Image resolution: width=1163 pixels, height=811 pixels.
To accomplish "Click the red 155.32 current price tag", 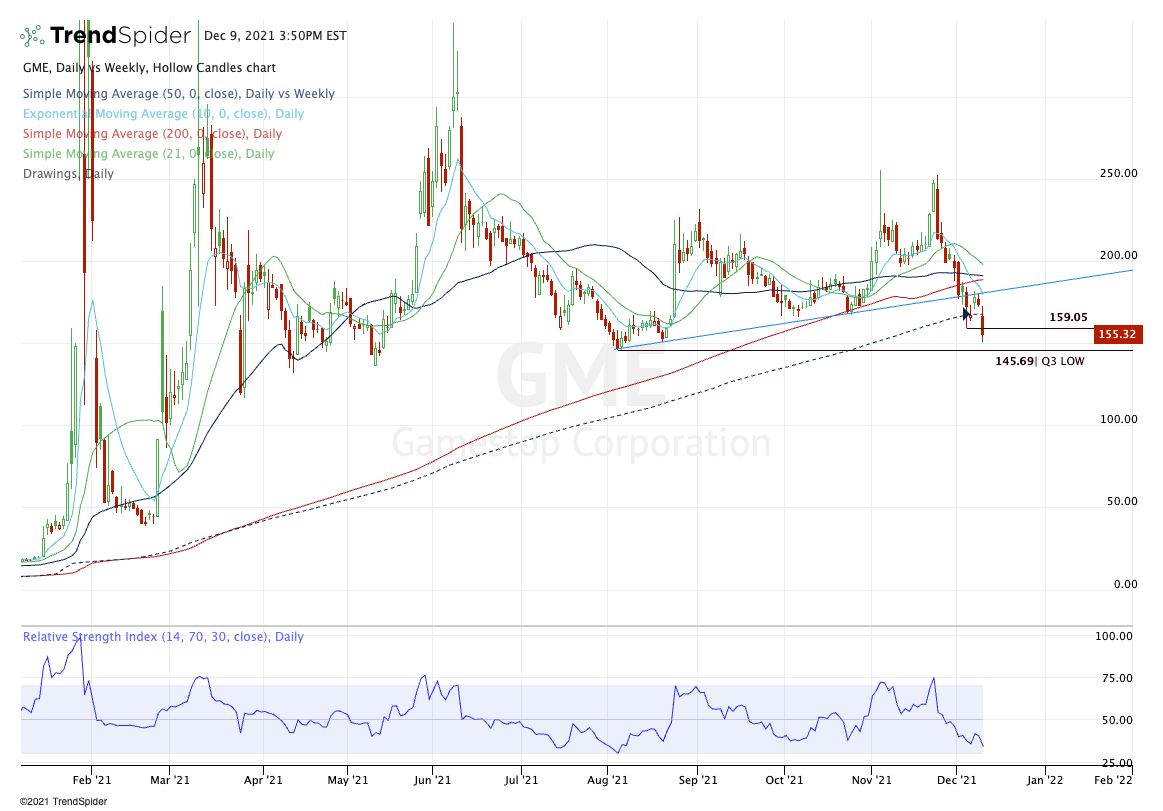I will pyautogui.click(x=1116, y=334).
